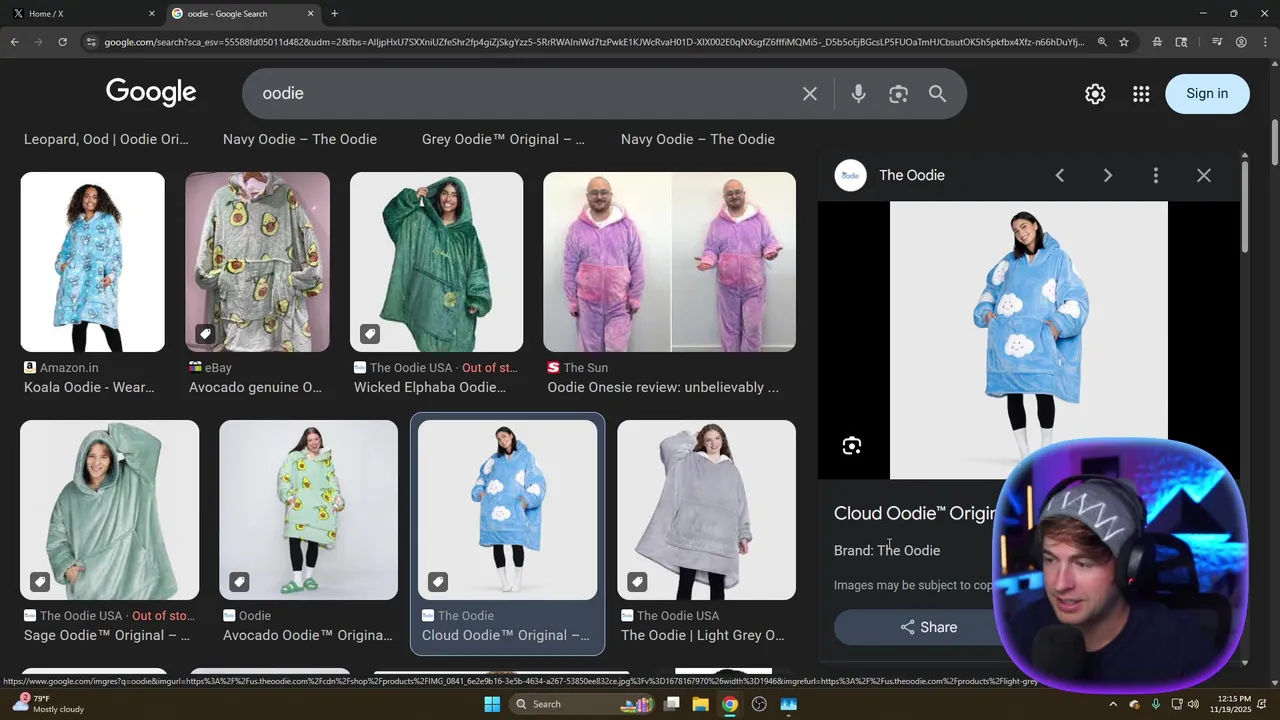Open the media controls toolbar icon
Screen dimensions: 1280x720
tap(1217, 42)
